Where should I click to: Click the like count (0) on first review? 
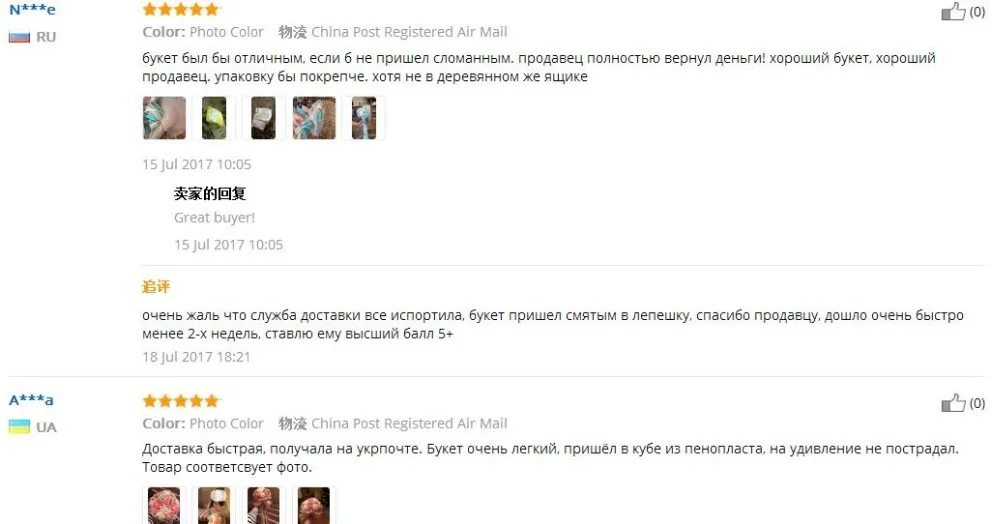(977, 11)
